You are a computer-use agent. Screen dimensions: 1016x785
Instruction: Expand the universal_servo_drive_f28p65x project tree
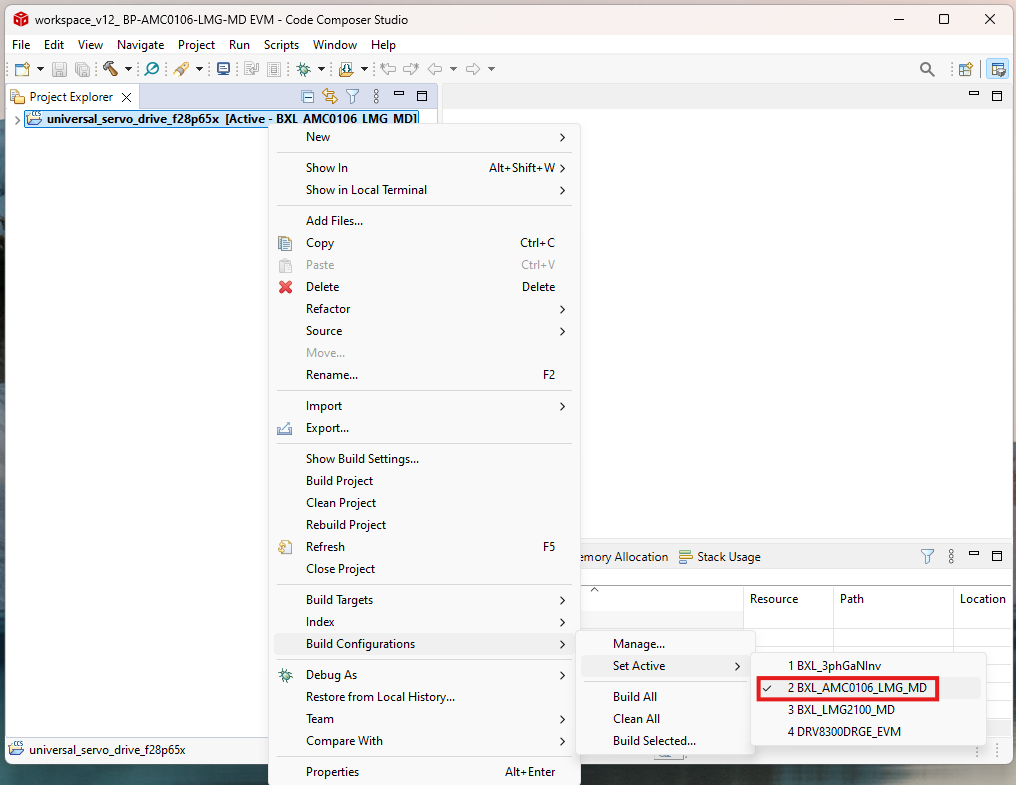click(17, 119)
